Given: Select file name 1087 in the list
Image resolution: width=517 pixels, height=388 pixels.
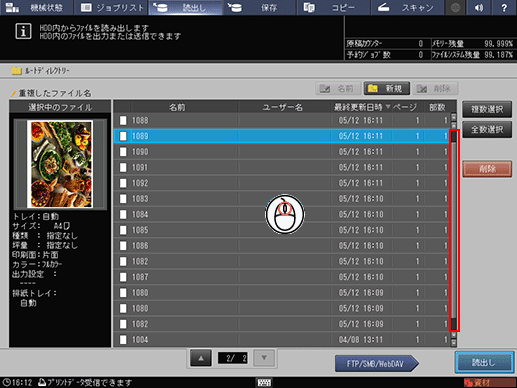Looking at the screenshot, I should 140,277.
